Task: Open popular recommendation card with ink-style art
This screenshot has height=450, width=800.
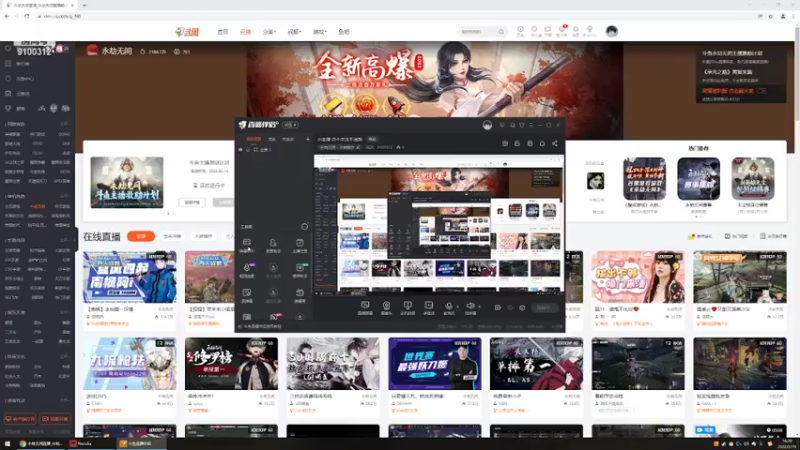Action: [698, 179]
